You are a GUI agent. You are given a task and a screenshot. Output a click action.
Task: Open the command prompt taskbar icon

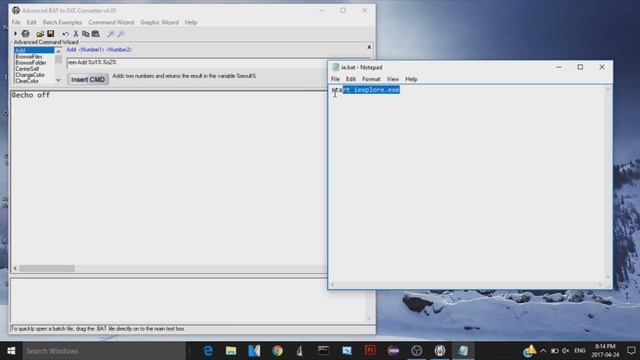pyautogui.click(x=323, y=351)
